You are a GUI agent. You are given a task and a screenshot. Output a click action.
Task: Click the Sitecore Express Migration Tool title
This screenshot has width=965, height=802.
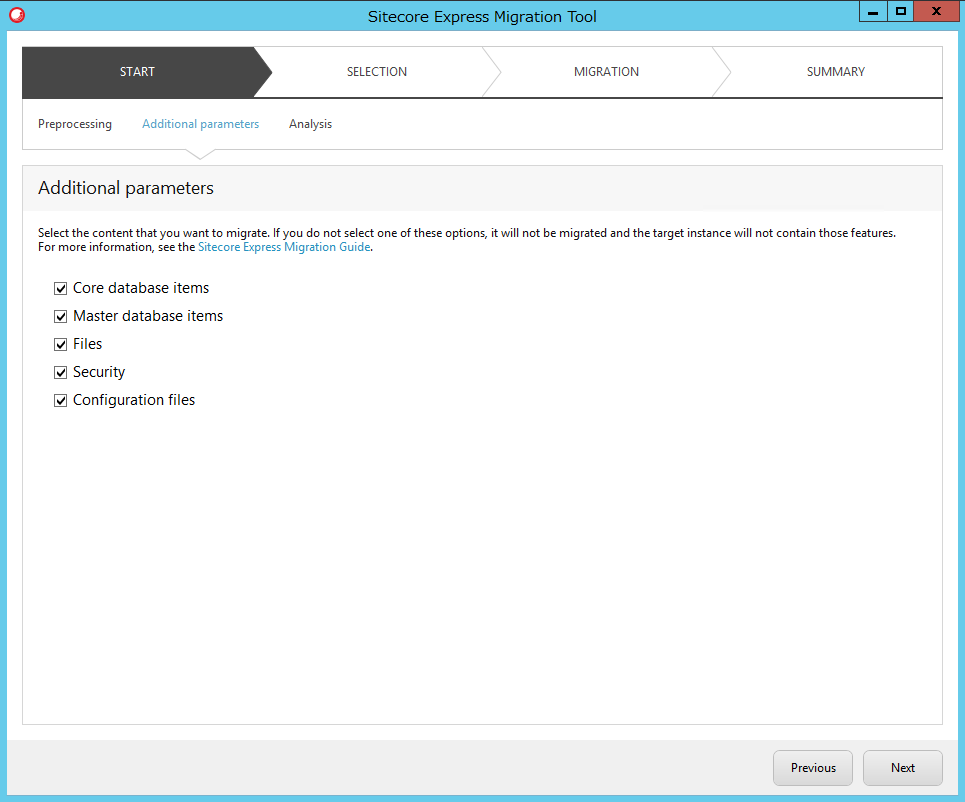pyautogui.click(x=482, y=17)
